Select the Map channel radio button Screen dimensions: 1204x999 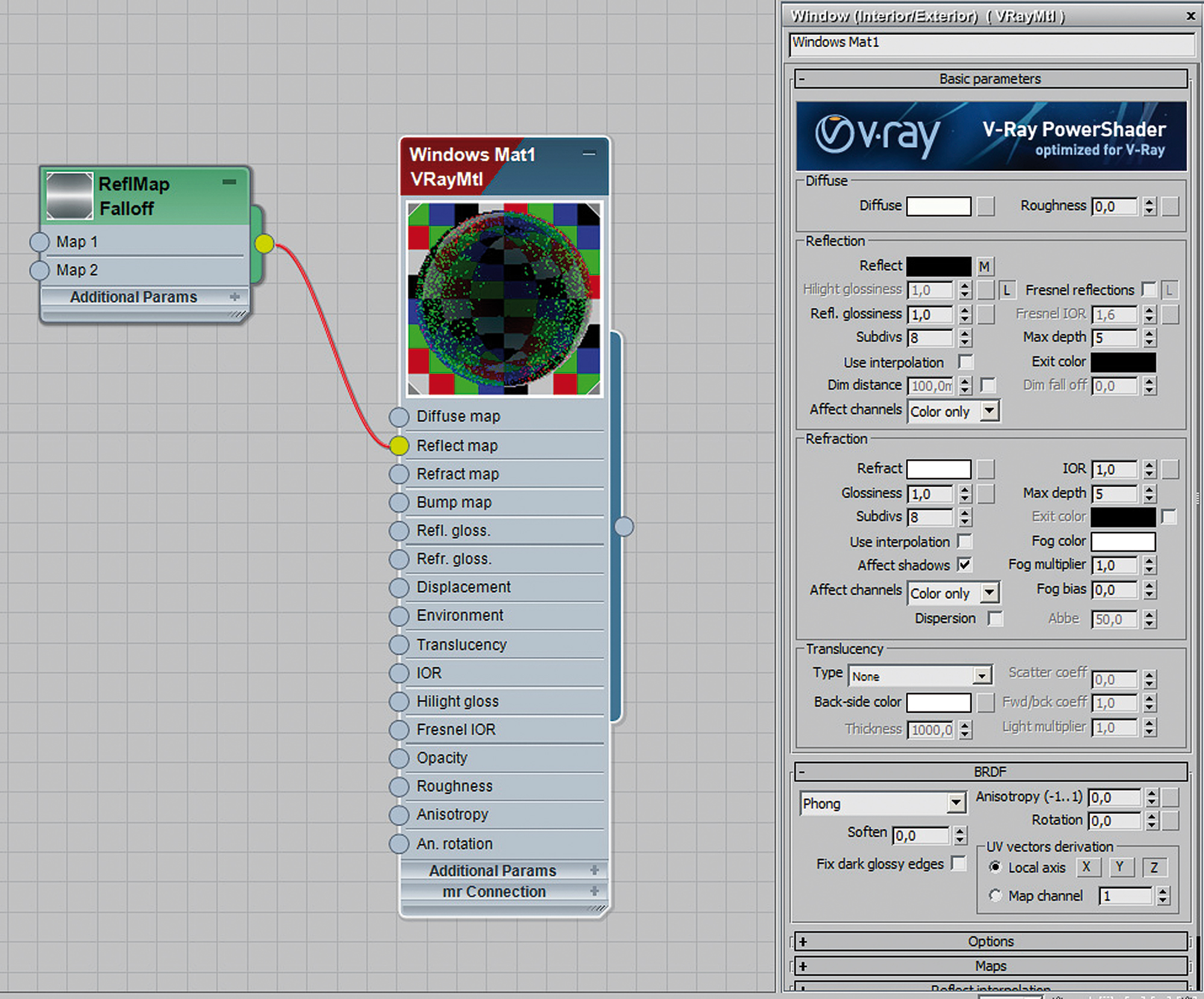coord(995,895)
